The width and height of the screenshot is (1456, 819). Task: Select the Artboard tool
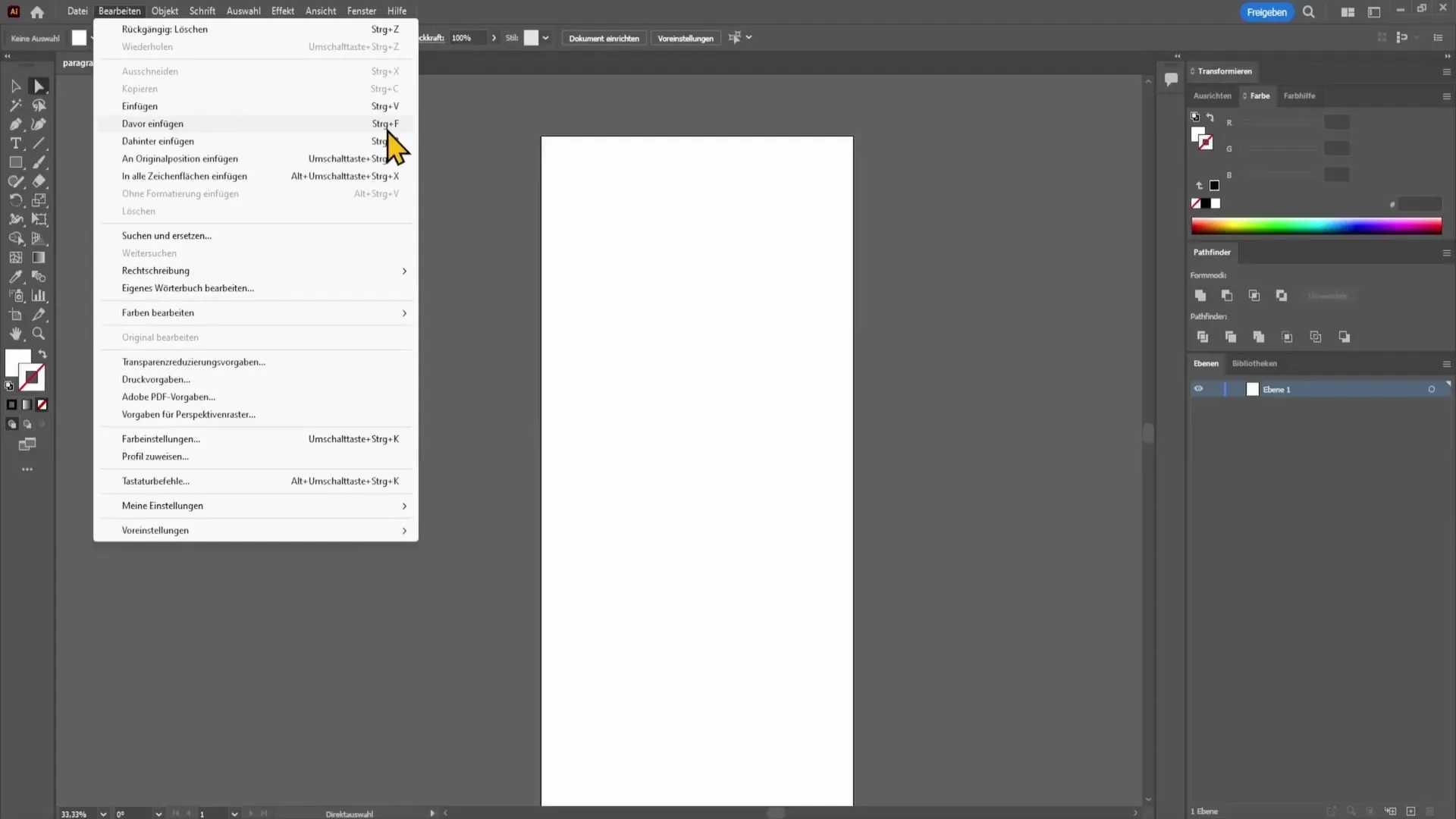(x=15, y=315)
